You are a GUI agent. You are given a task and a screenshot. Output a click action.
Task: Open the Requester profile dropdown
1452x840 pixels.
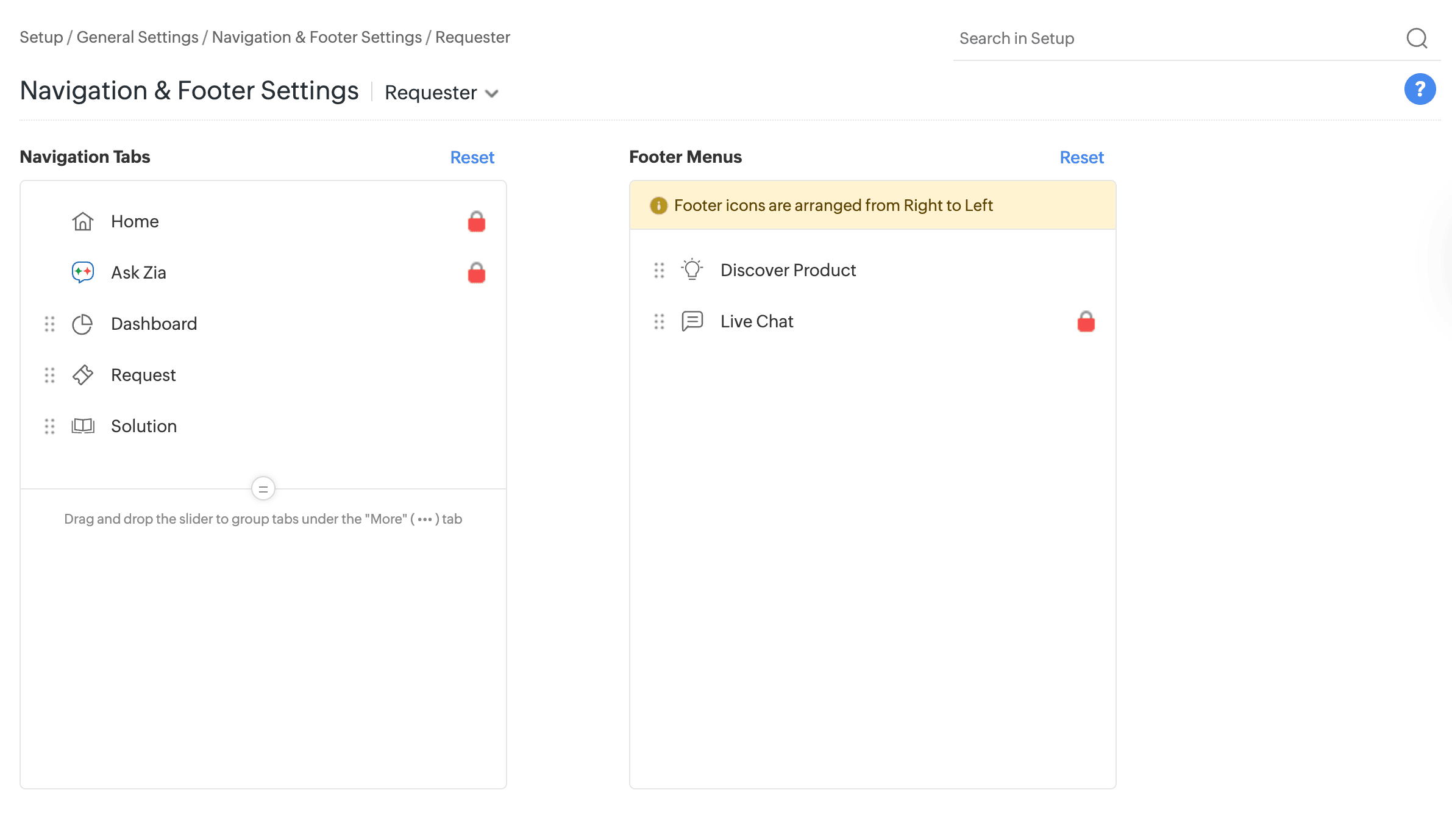(441, 93)
